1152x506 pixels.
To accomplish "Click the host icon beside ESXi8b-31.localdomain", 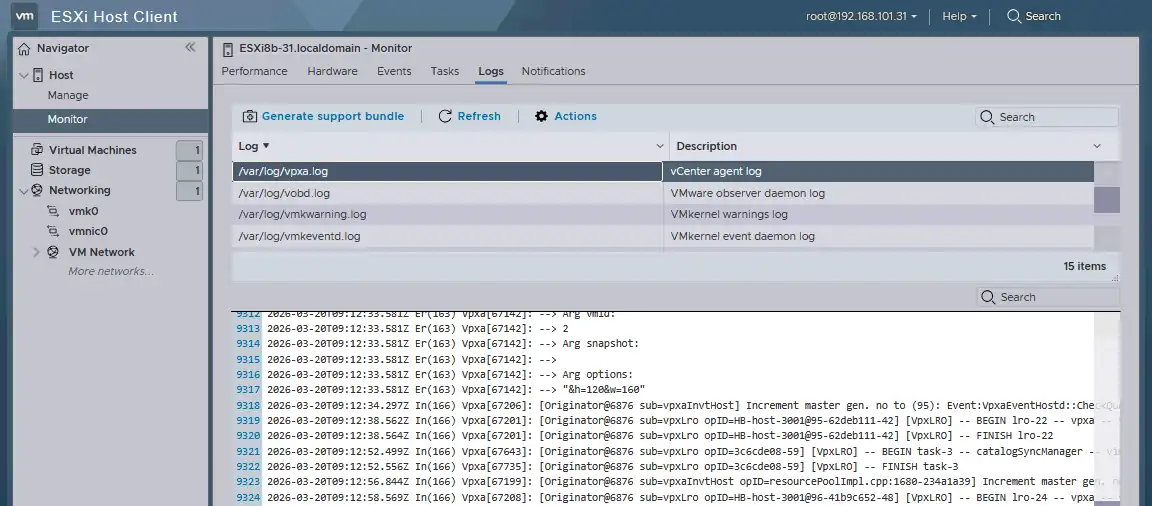I will [227, 48].
